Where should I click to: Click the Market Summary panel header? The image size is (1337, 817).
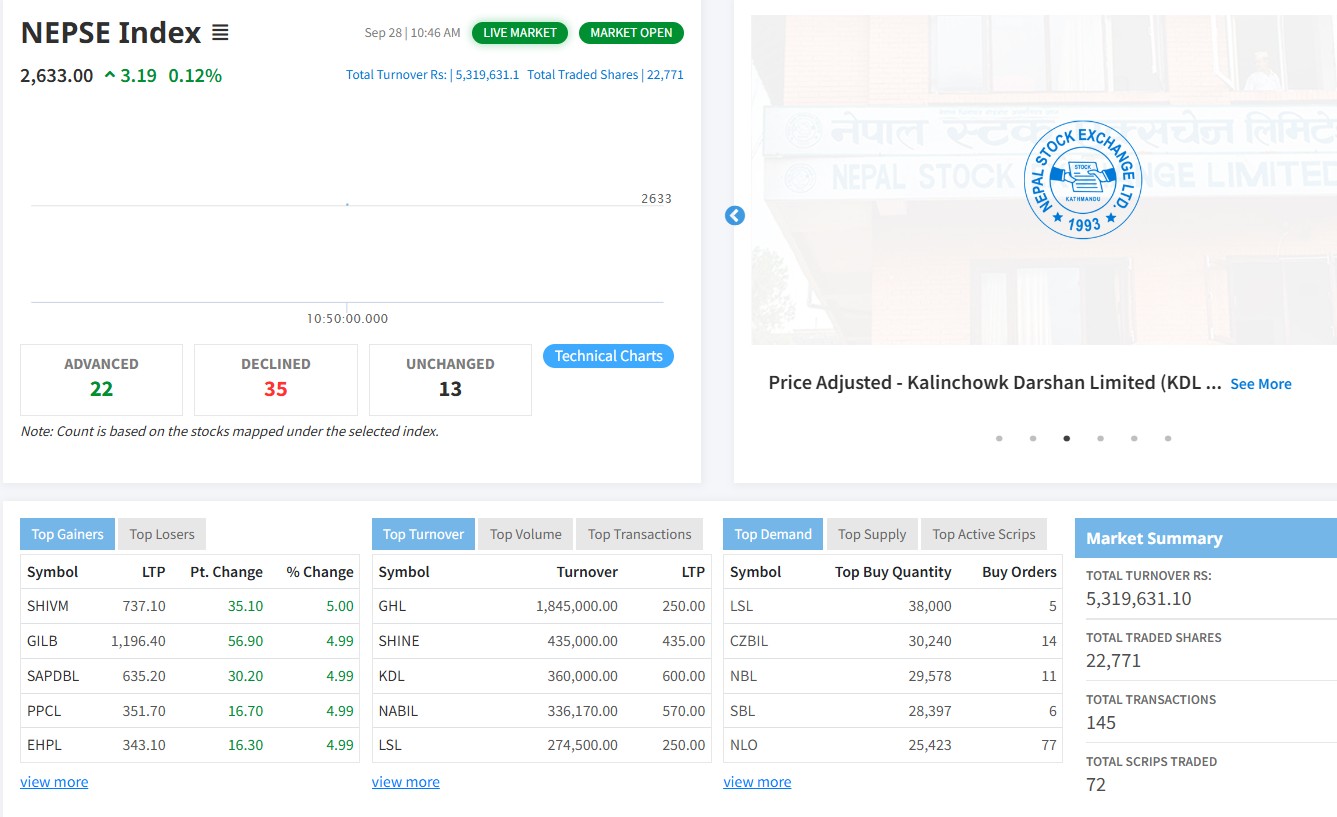(x=1206, y=538)
